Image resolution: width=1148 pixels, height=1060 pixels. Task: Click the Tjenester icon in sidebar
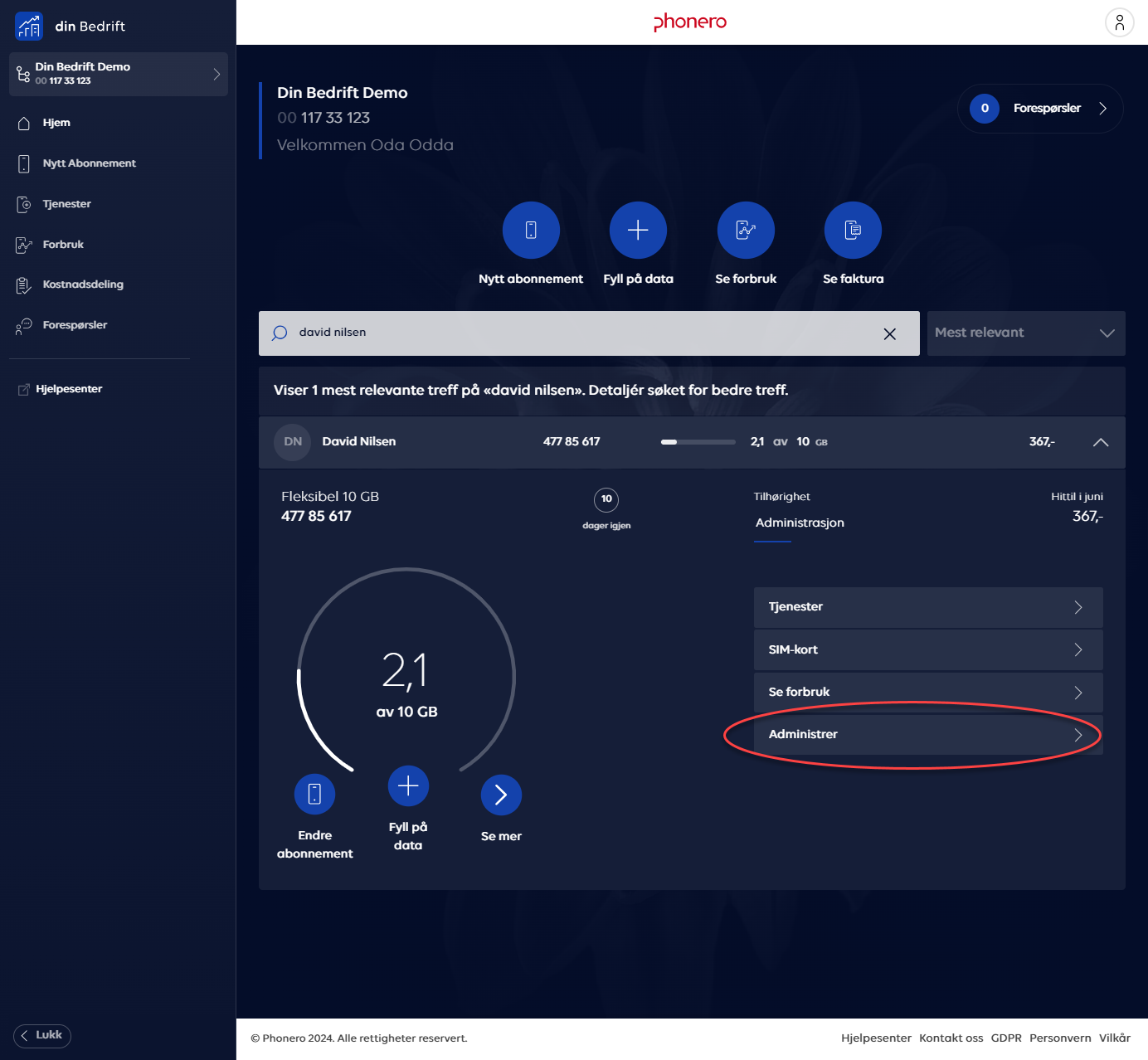24,204
